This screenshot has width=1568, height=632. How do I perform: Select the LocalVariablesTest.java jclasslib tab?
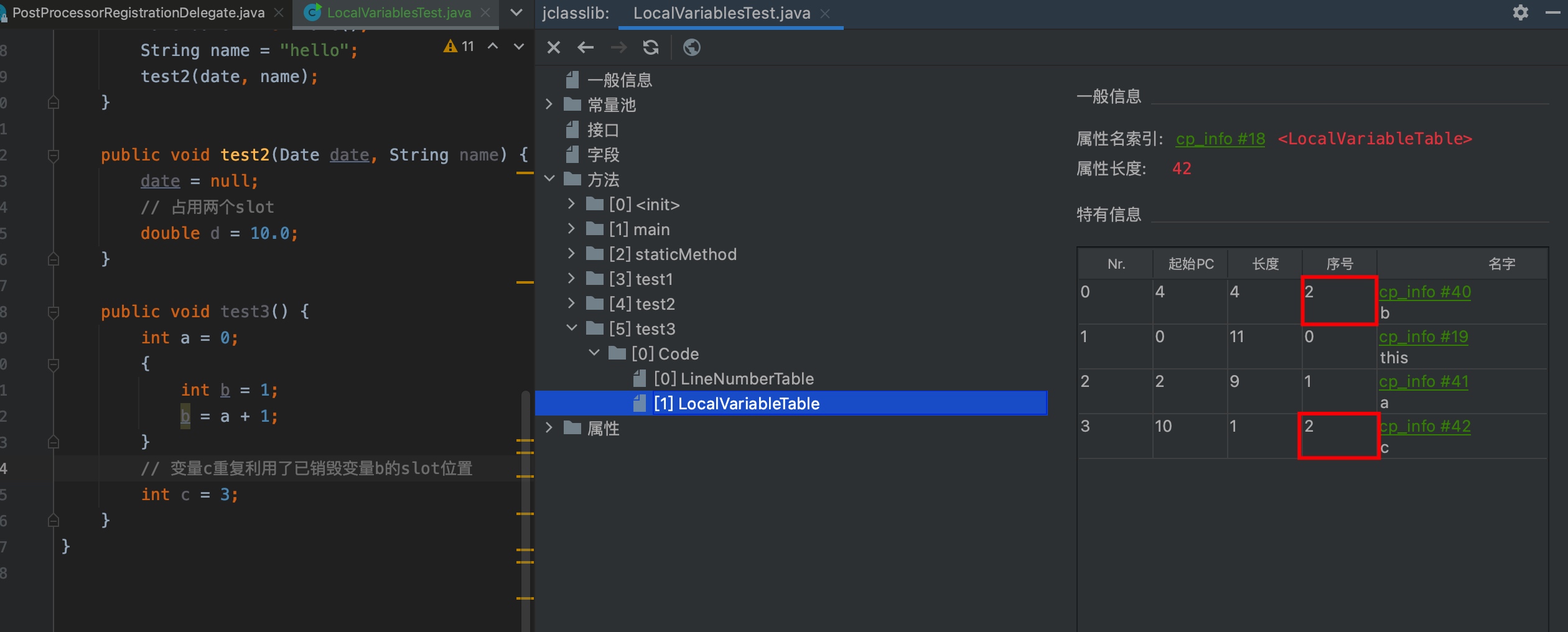[x=721, y=13]
